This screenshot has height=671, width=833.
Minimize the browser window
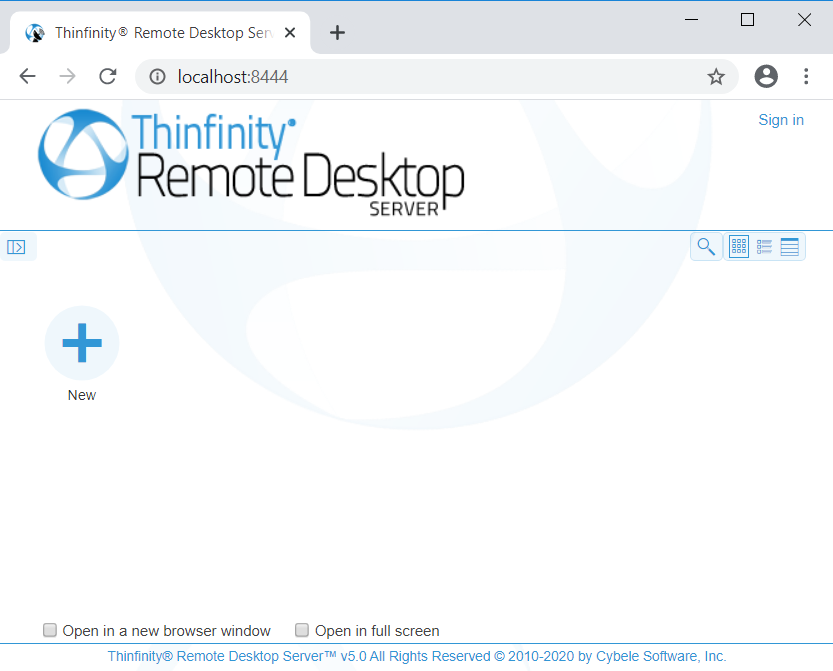tap(691, 20)
